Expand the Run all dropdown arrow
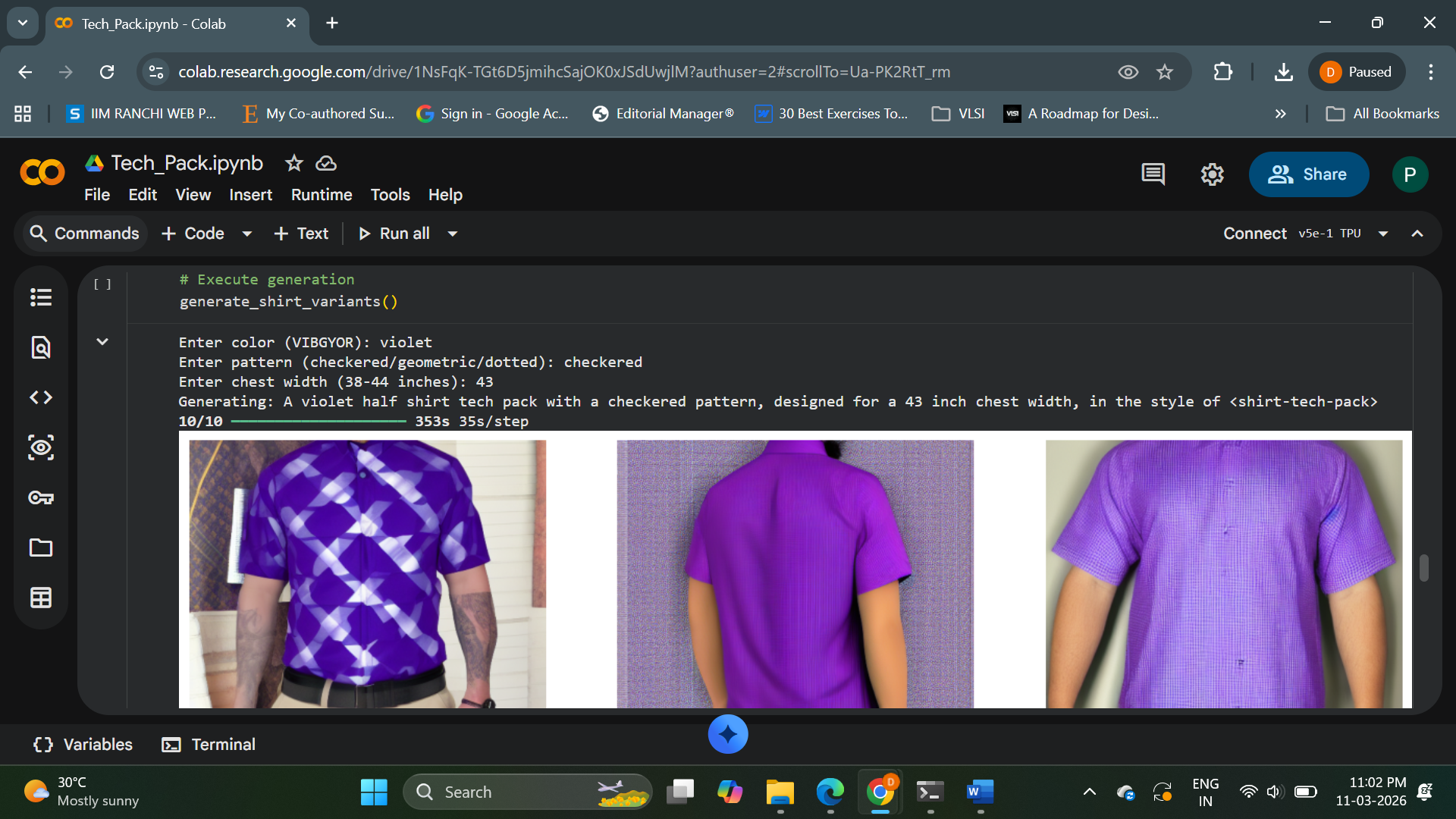 tap(453, 234)
